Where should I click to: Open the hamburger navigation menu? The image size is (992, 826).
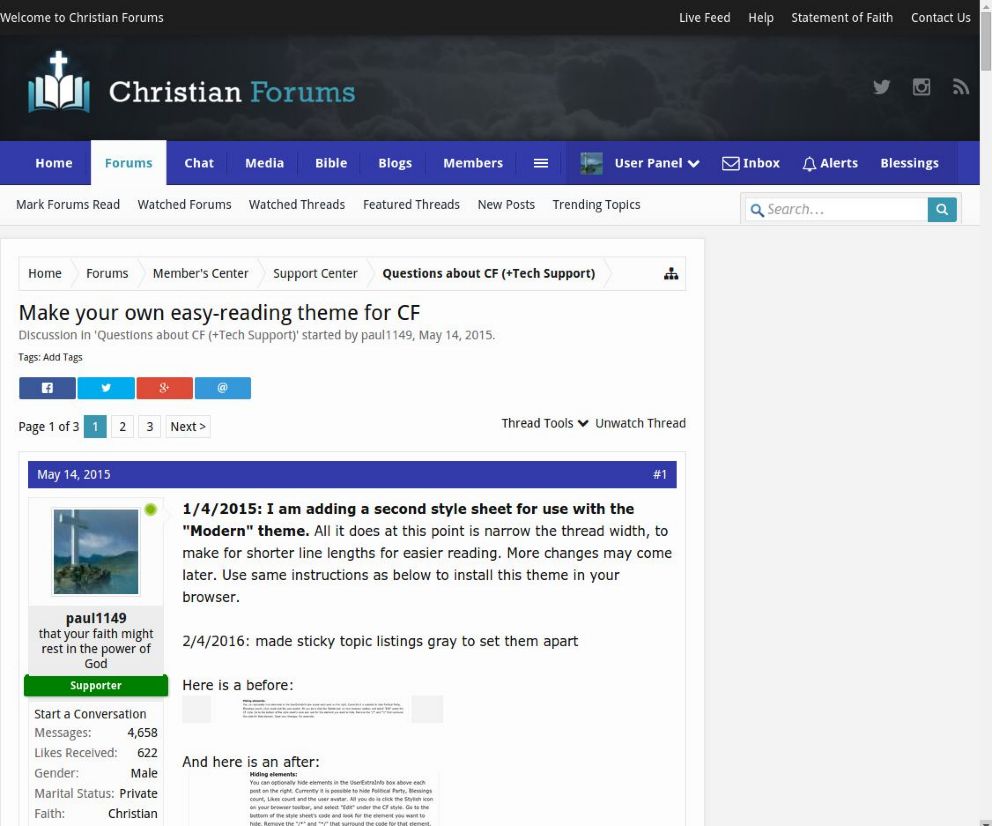pos(541,163)
